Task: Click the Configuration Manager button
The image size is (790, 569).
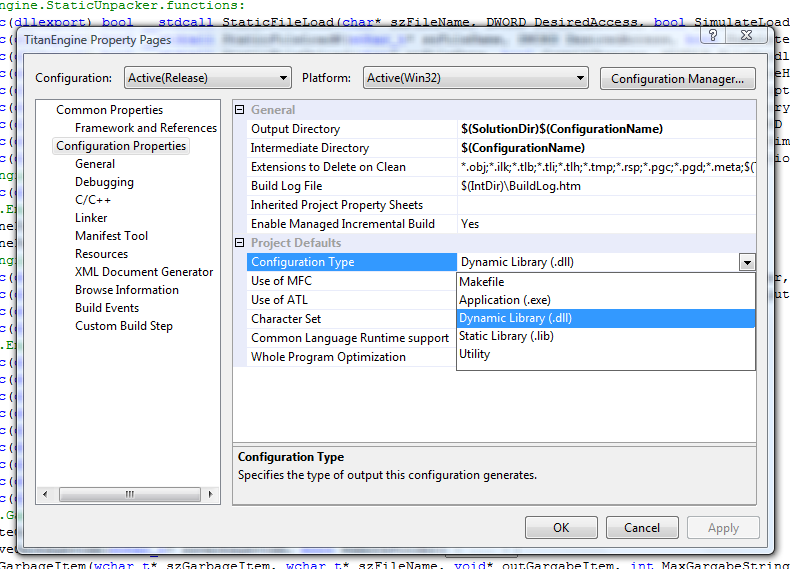Action: pos(678,79)
